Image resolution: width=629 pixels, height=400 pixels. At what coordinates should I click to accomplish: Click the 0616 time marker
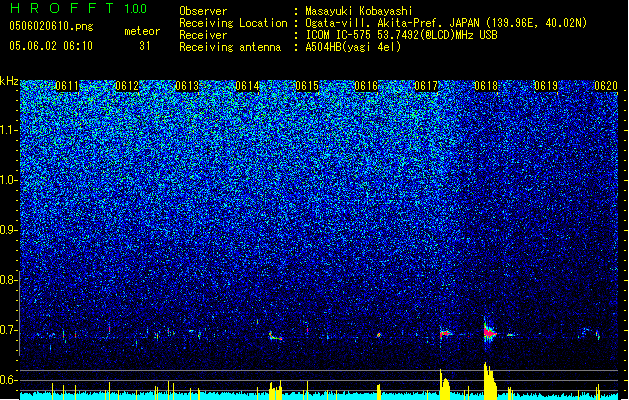point(366,86)
